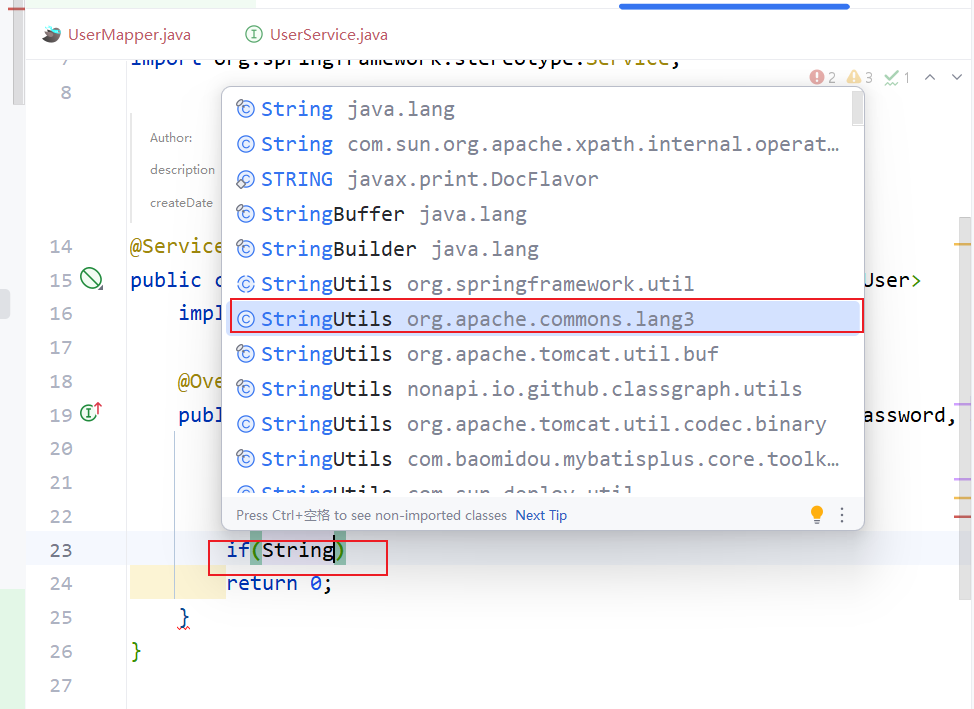The width and height of the screenshot is (974, 709).
Task: Go to next highlighted error arrow
Action: click(x=957, y=77)
